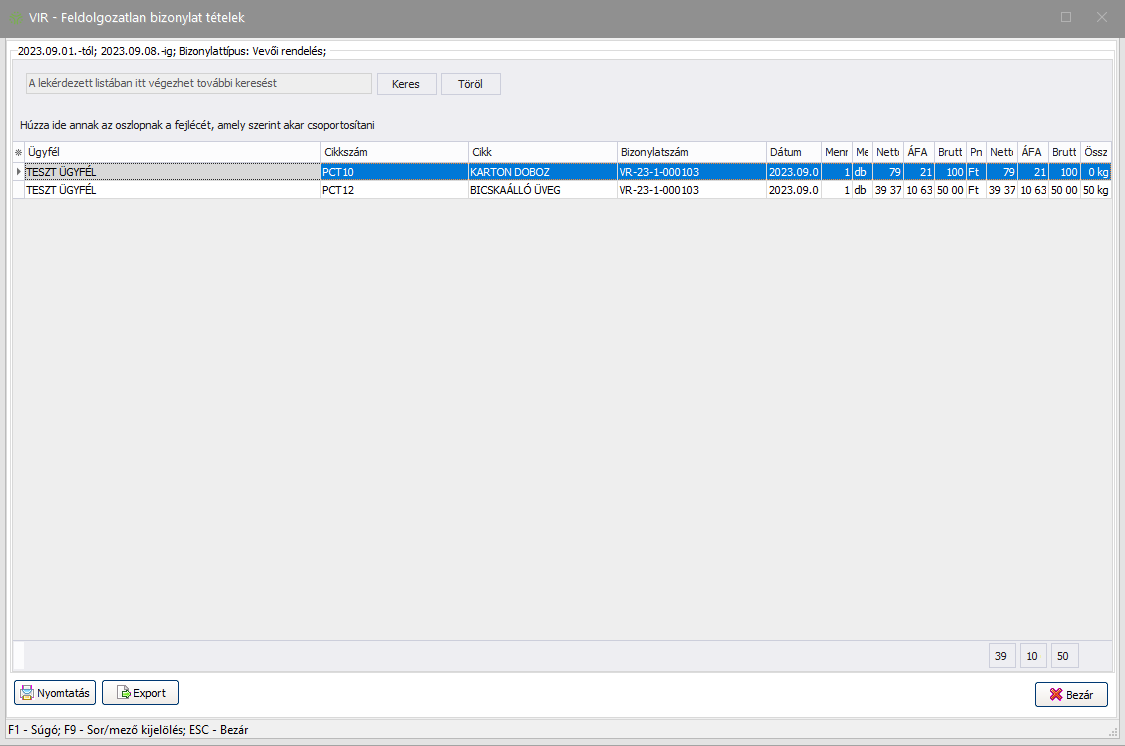Sort by the Ügyfél column header
The width and height of the screenshot is (1125, 746).
coord(172,152)
